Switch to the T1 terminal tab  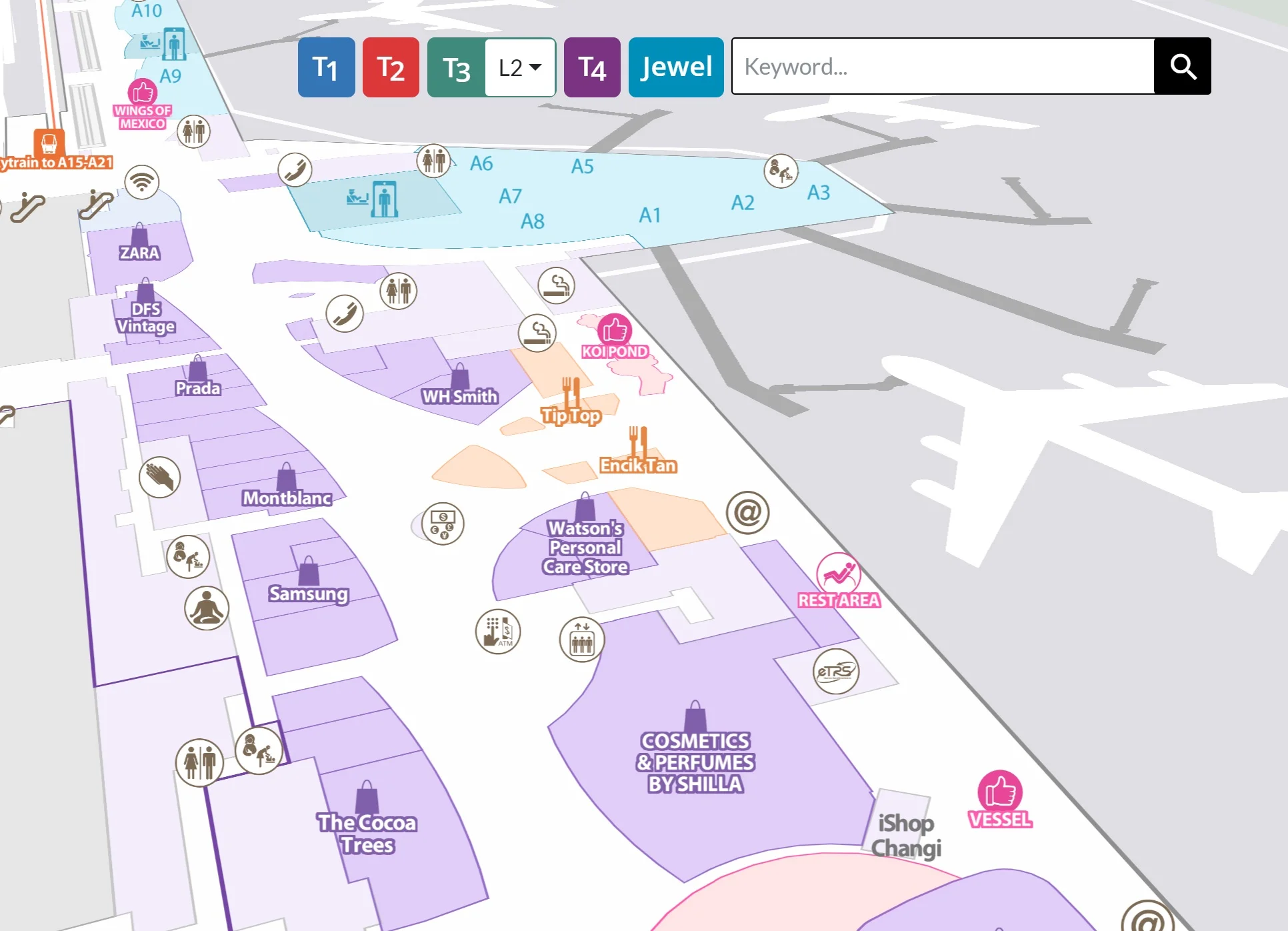click(x=326, y=67)
